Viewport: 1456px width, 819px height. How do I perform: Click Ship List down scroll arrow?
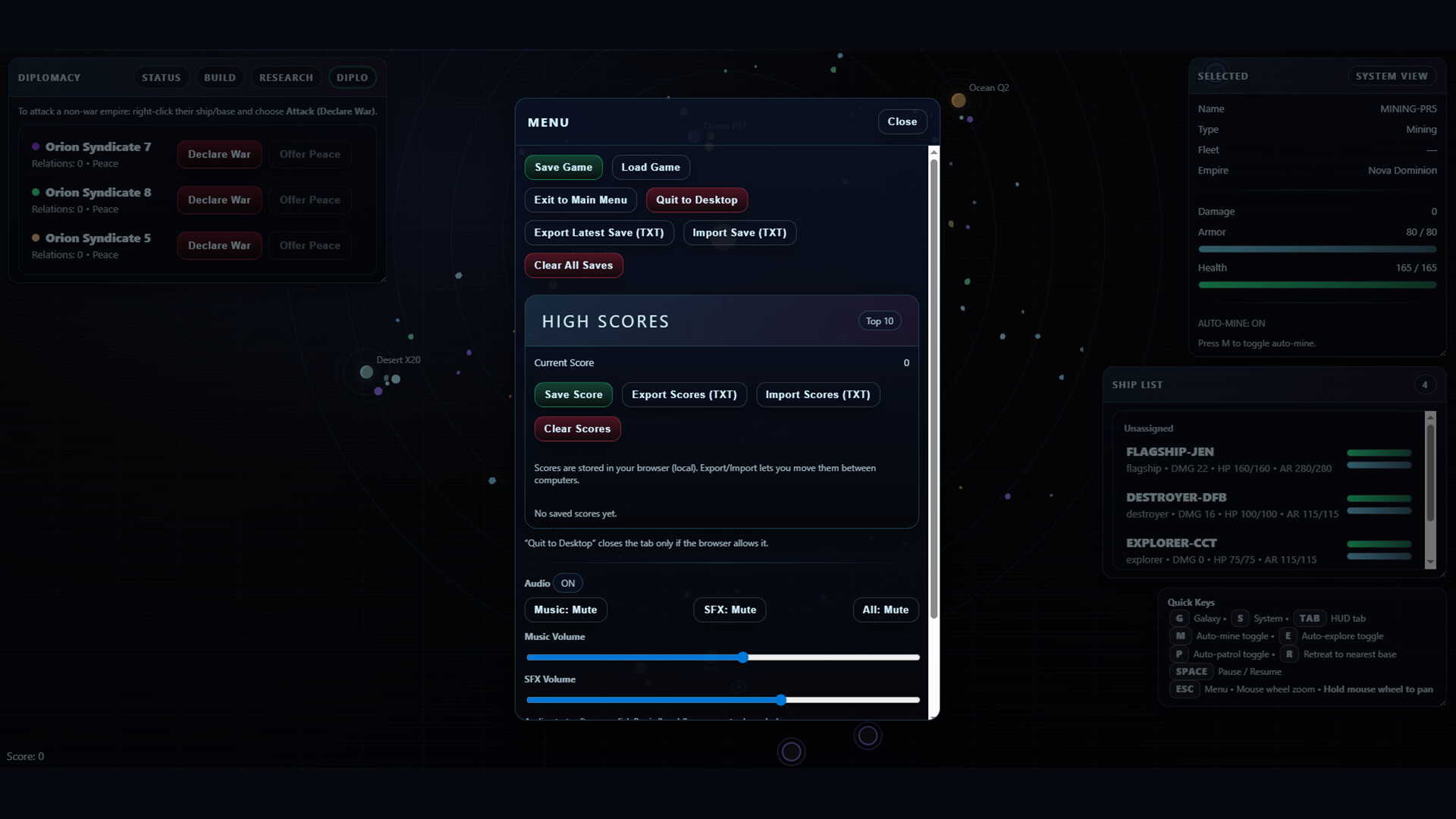(x=1430, y=563)
